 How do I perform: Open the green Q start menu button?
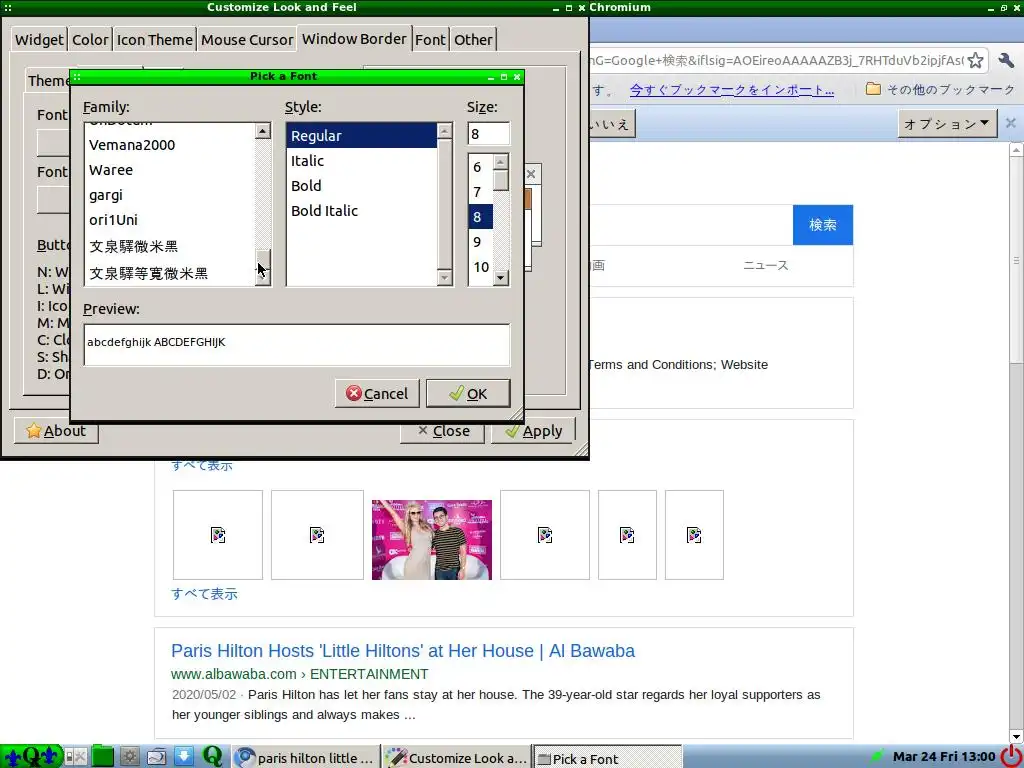pyautogui.click(x=31, y=756)
